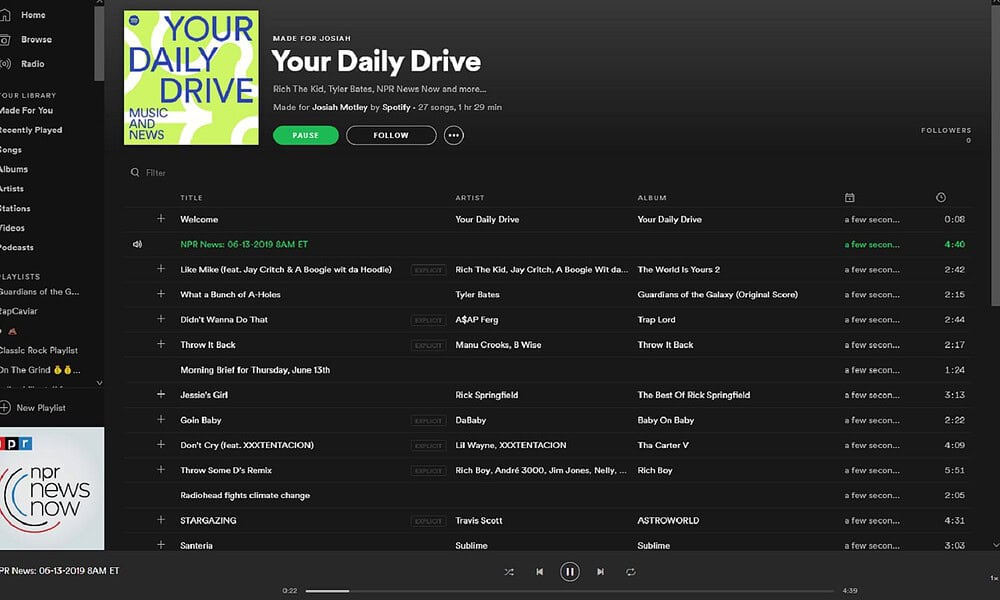The height and width of the screenshot is (600, 1000).
Task: Follow the Your Daily Drive playlist
Action: [x=391, y=135]
